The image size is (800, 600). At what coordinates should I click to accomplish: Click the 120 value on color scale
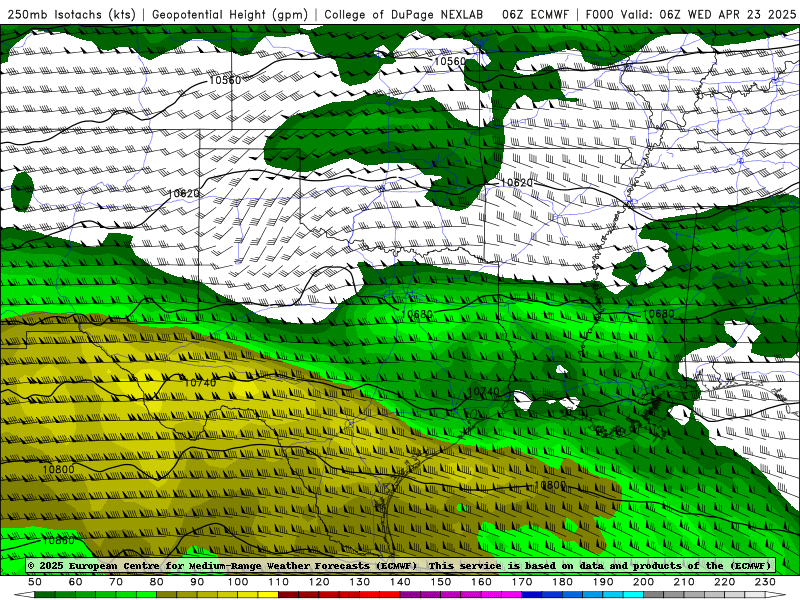coord(319,582)
